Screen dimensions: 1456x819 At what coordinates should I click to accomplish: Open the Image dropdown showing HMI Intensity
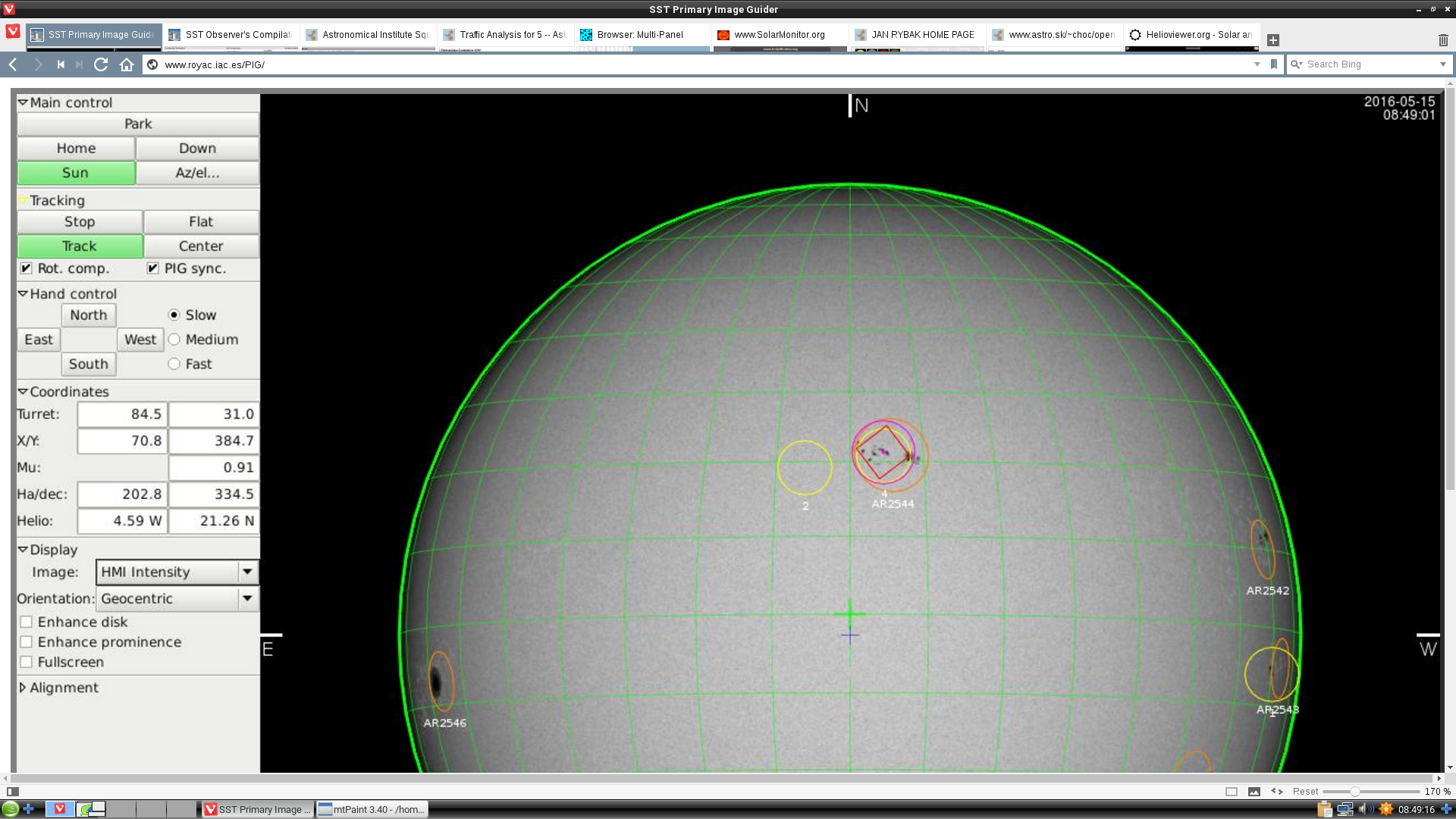177,573
